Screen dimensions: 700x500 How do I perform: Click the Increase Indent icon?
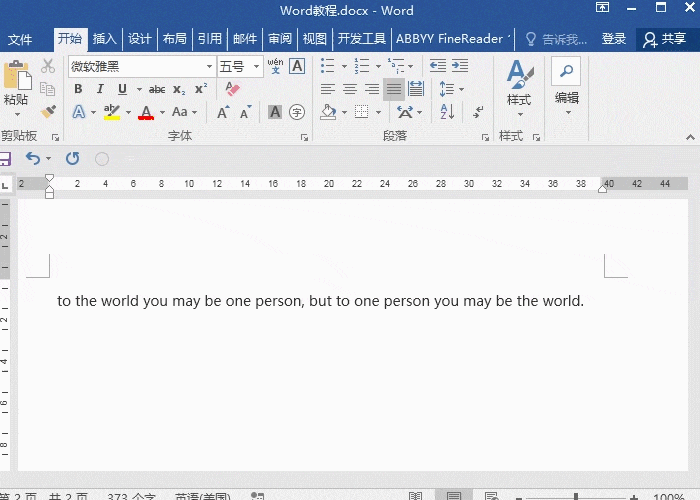461,66
